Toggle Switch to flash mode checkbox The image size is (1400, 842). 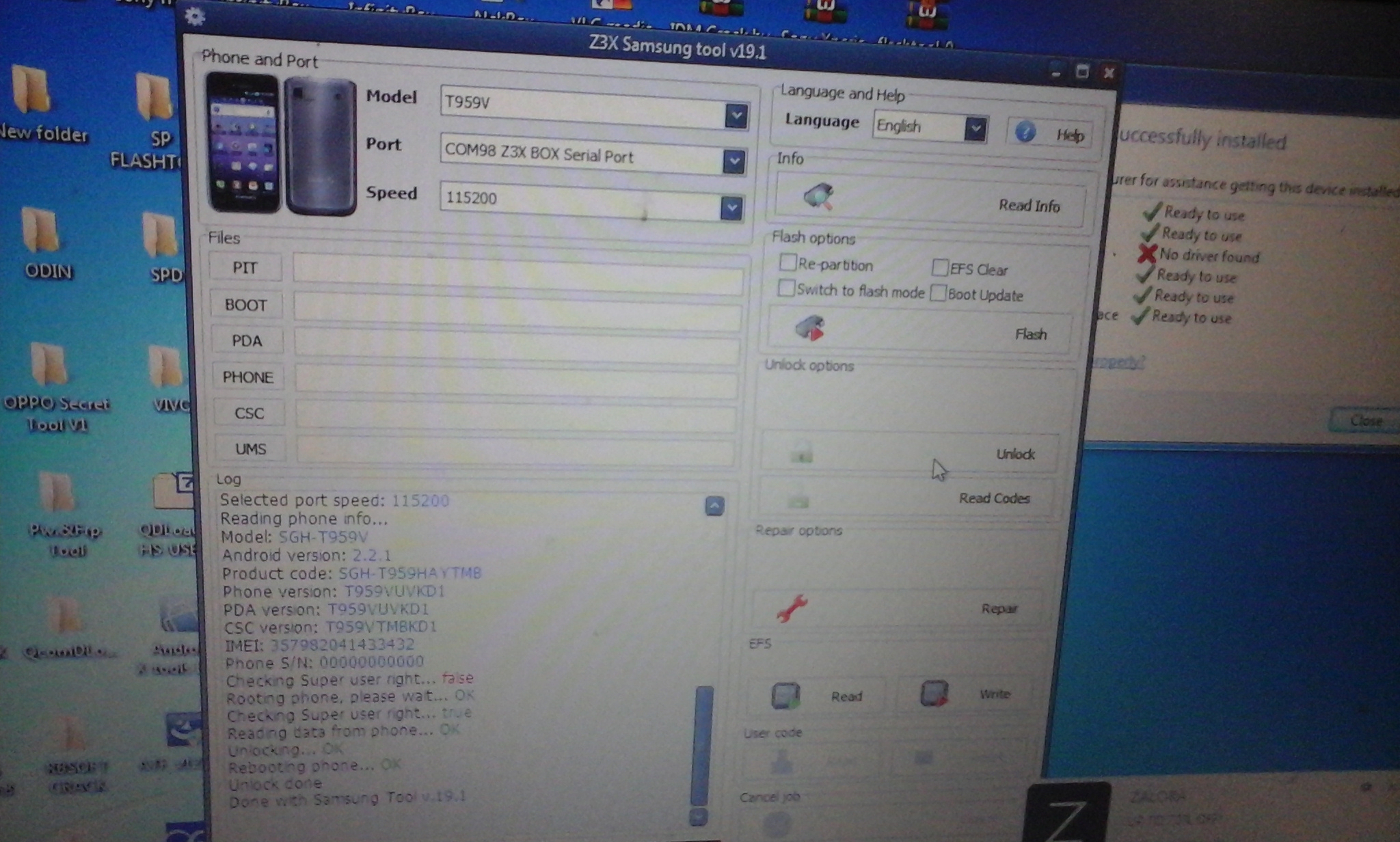click(786, 288)
